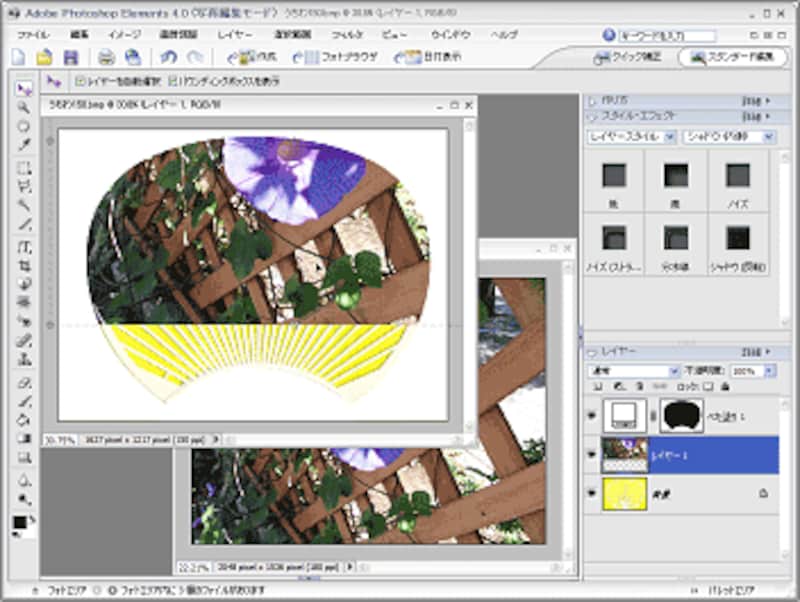
Task: Open the layer blend mode dropdown
Action: [x=634, y=371]
